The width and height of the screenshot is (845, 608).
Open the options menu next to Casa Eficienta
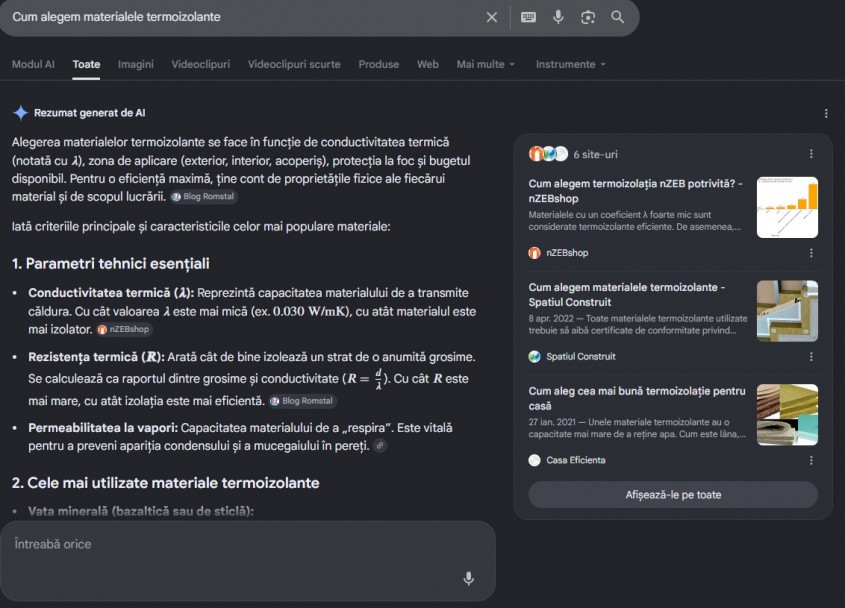tap(811, 460)
